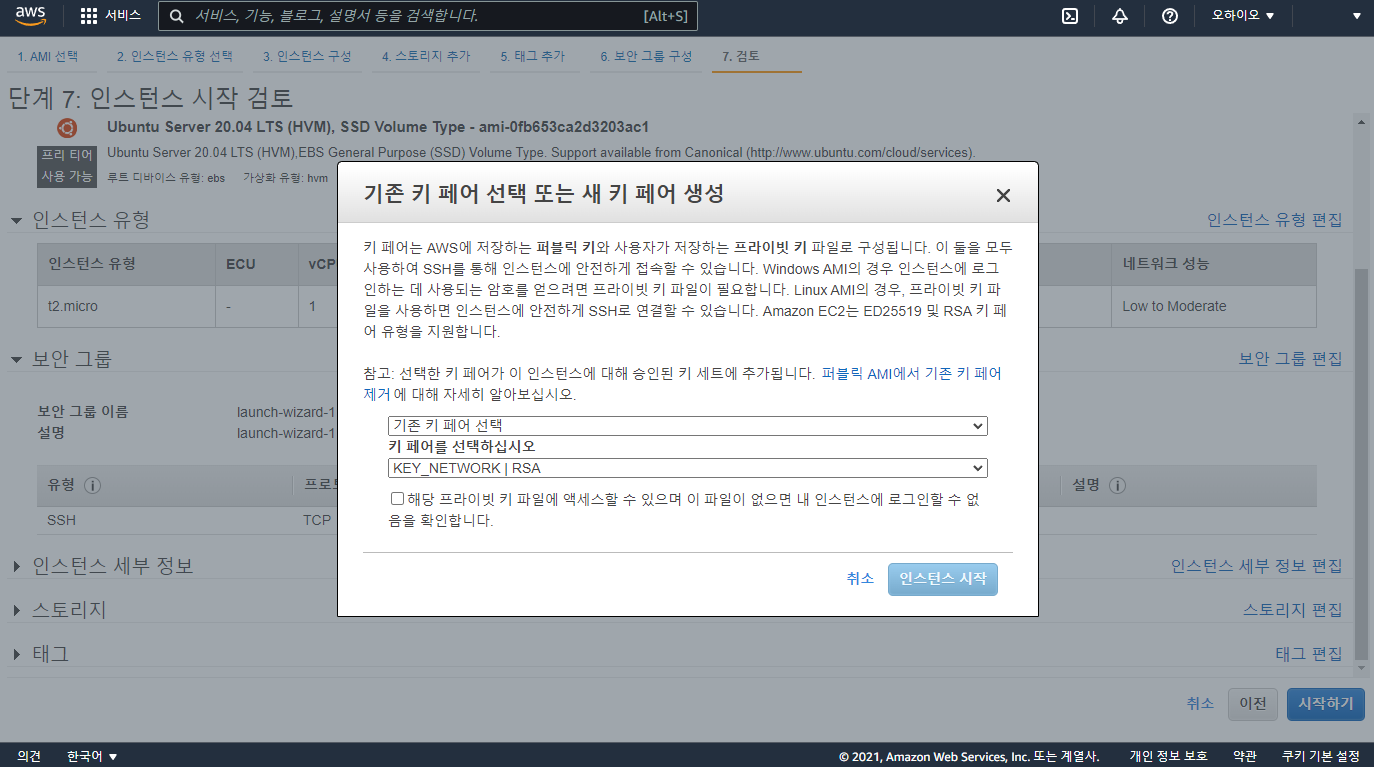The height and width of the screenshot is (767, 1374).
Task: Open the 기존 키 페어 선택 dropdown
Action: 688,426
